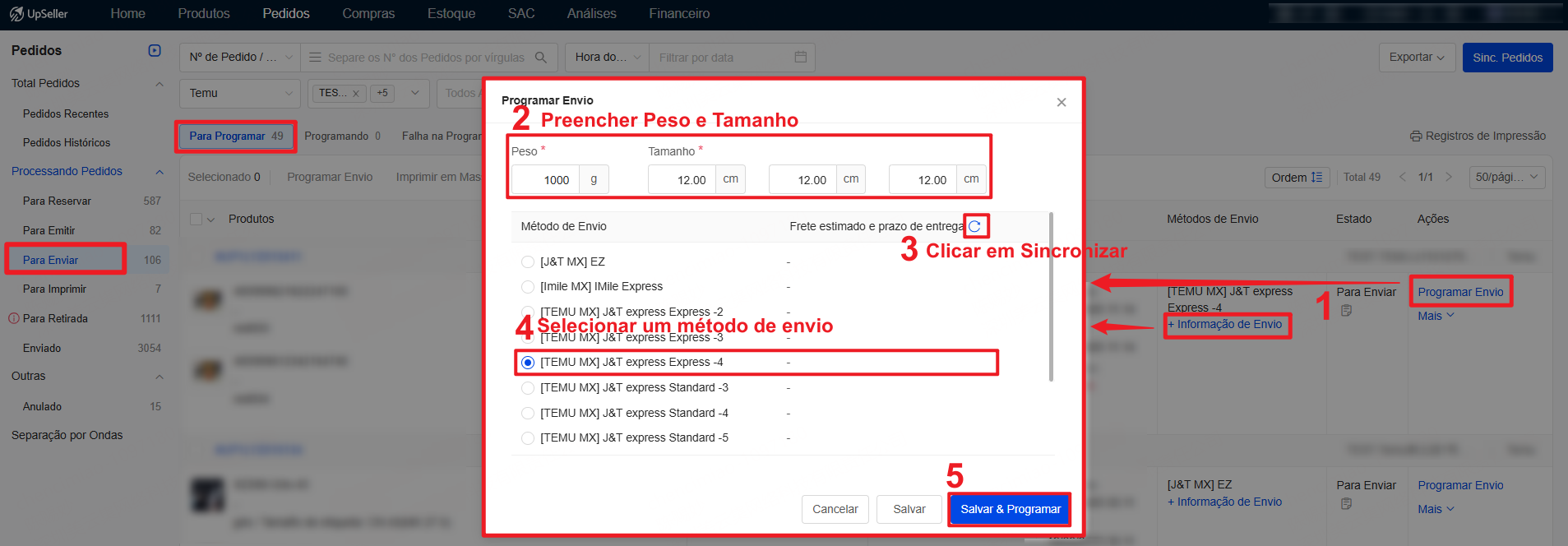This screenshot has width=1568, height=546.
Task: Open Para Enviar in the sidebar
Action: click(50, 261)
